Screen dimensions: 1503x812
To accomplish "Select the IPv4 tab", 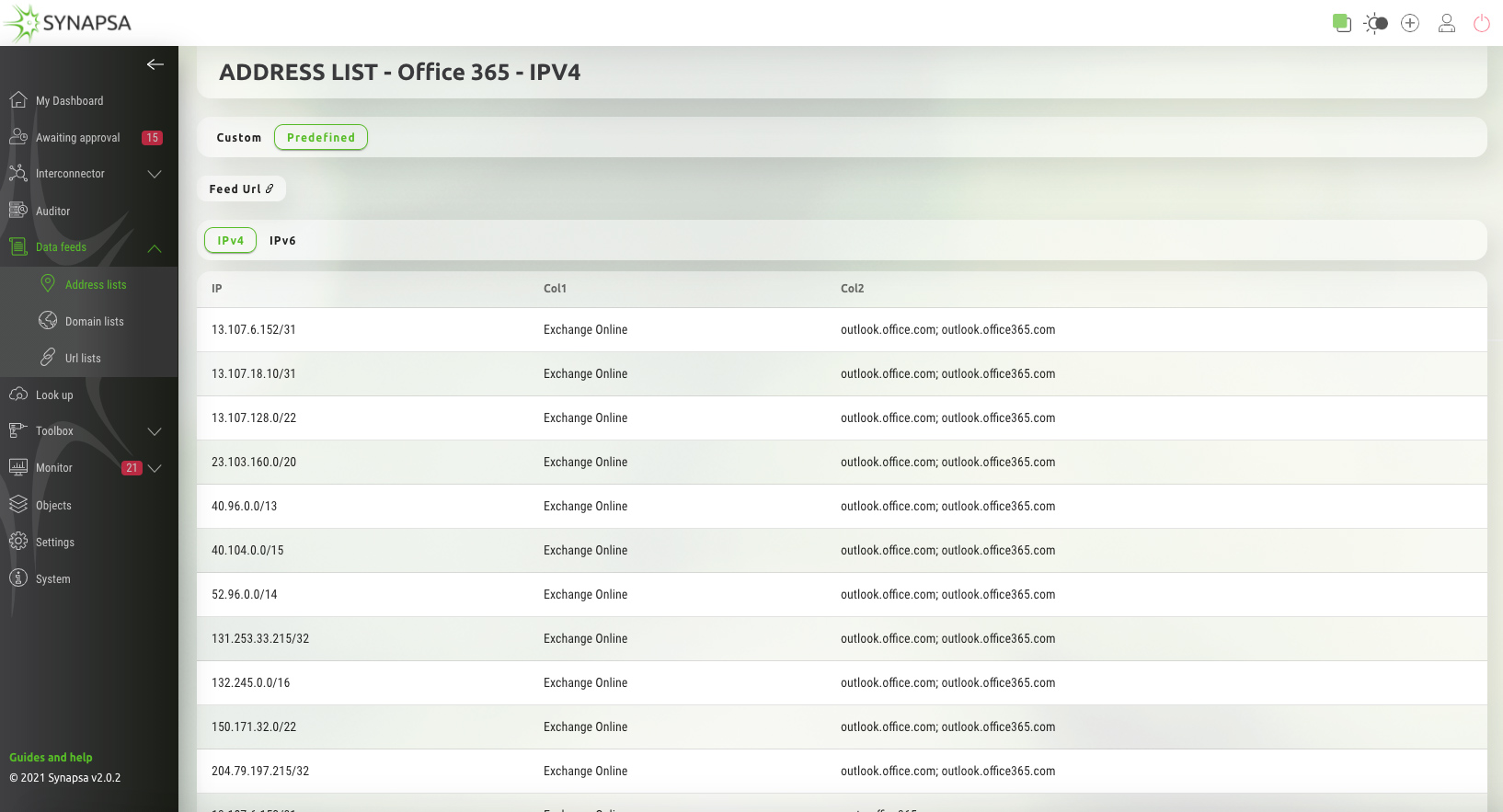I will (230, 240).
